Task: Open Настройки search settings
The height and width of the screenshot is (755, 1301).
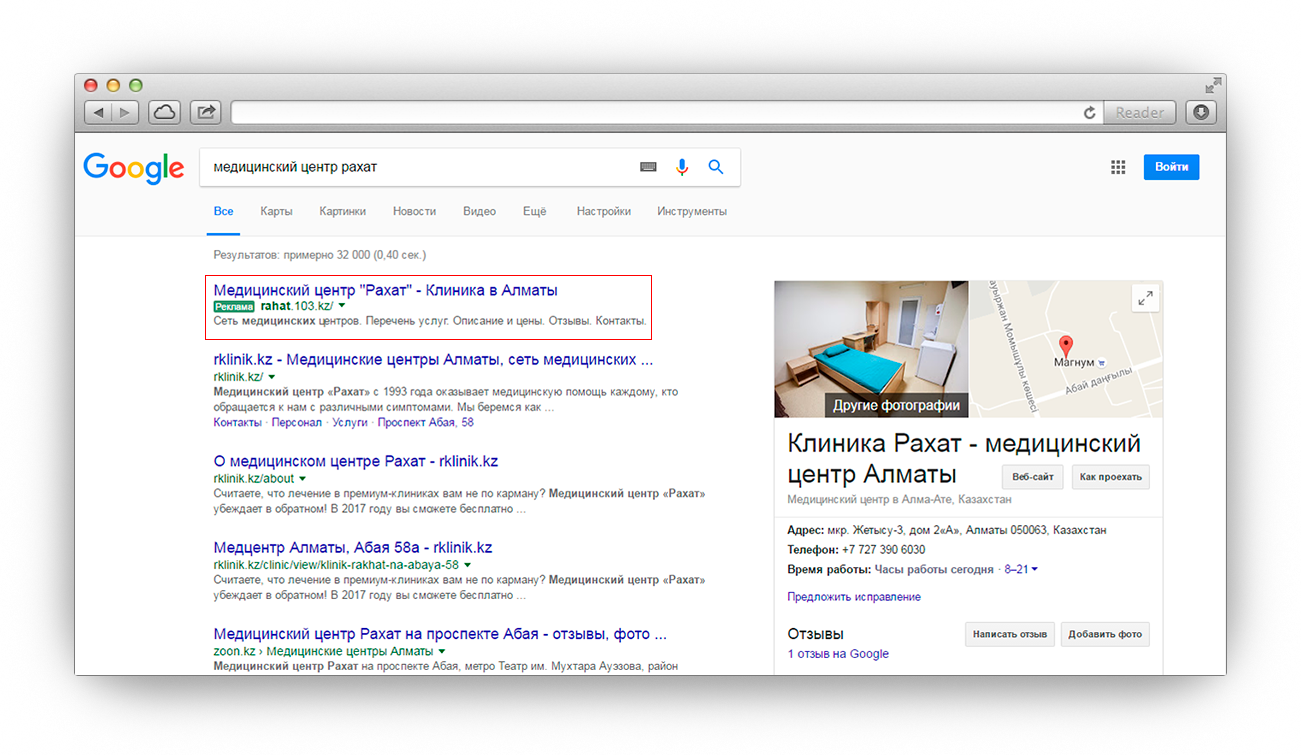Action: coord(604,212)
